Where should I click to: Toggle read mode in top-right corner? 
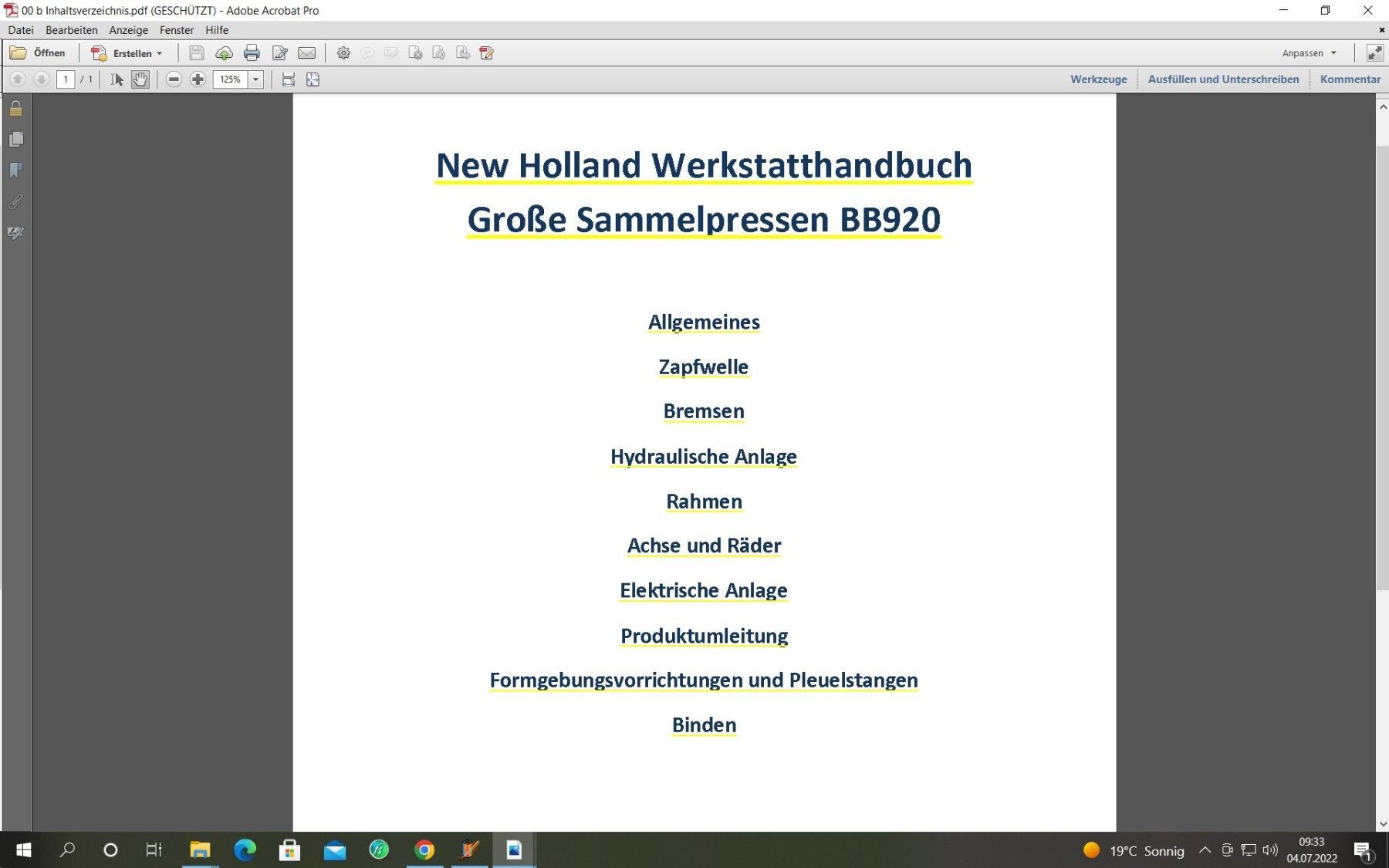point(1374,53)
